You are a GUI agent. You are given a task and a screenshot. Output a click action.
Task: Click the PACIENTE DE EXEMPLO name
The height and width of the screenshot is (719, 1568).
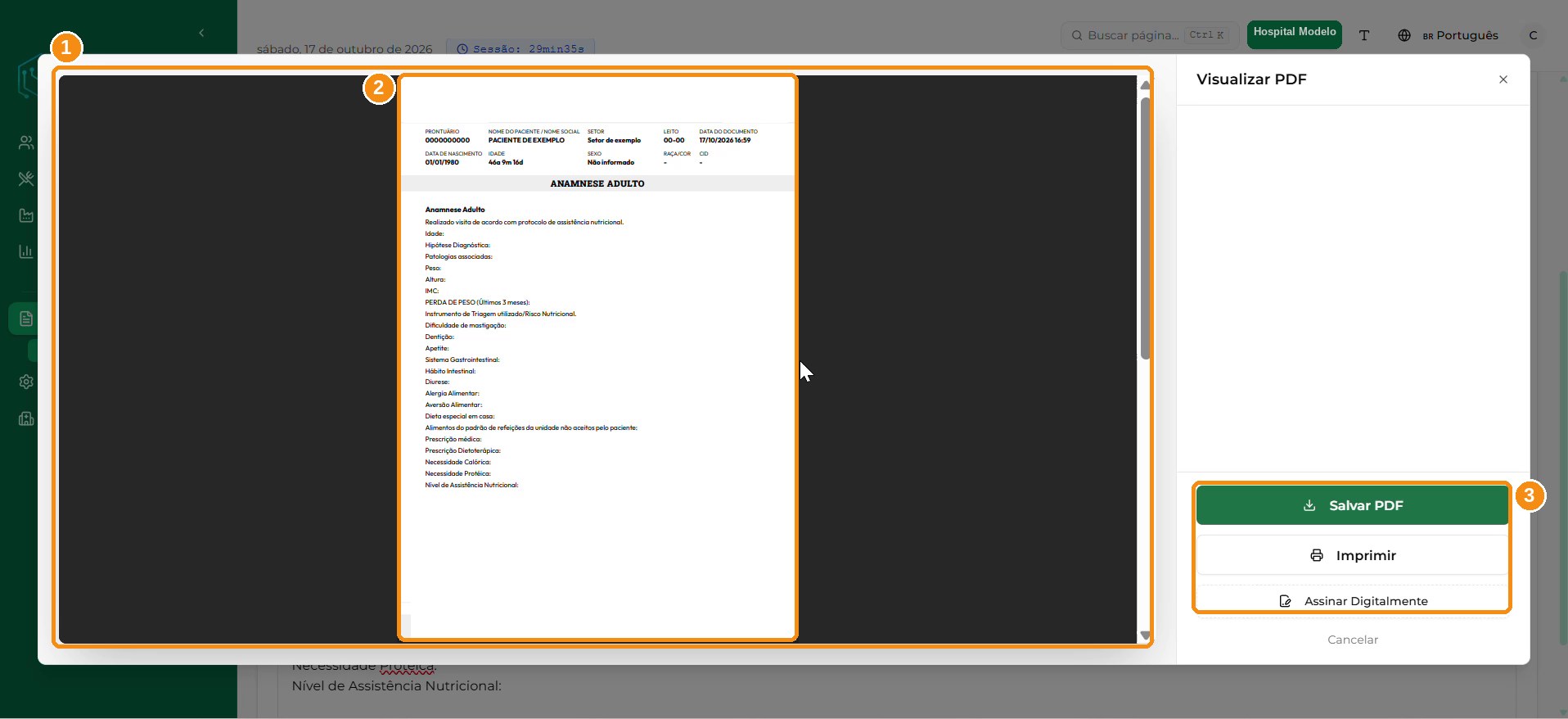pyautogui.click(x=526, y=140)
